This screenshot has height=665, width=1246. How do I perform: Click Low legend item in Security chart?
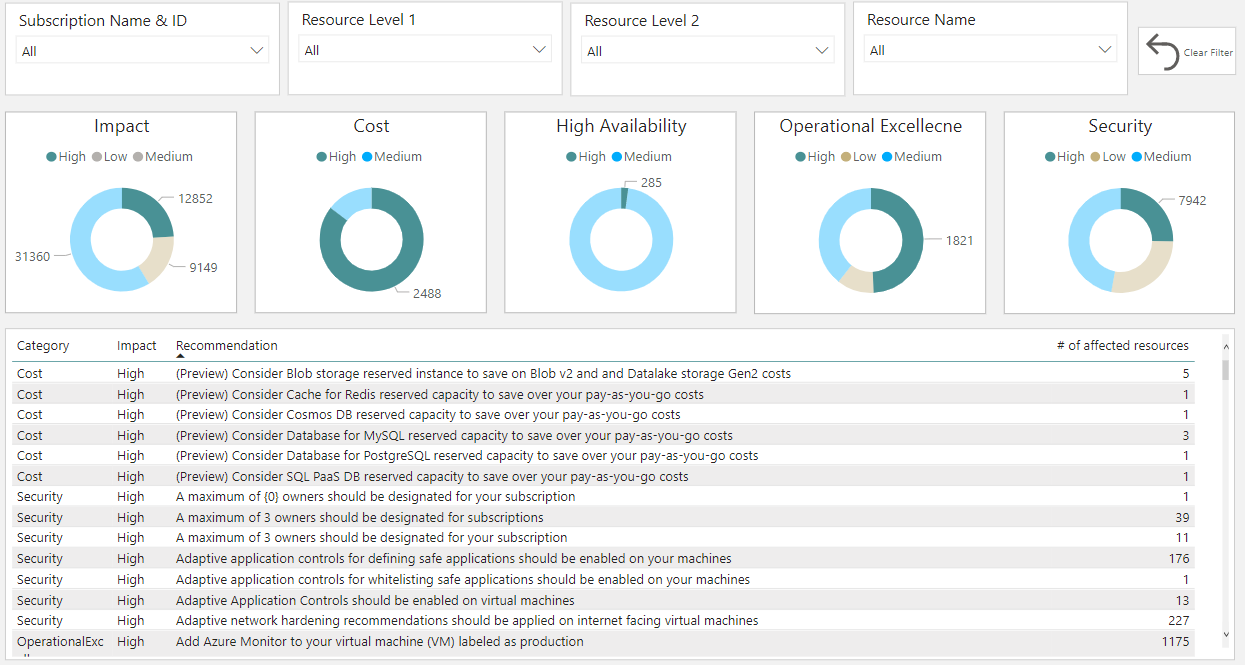click(1107, 157)
